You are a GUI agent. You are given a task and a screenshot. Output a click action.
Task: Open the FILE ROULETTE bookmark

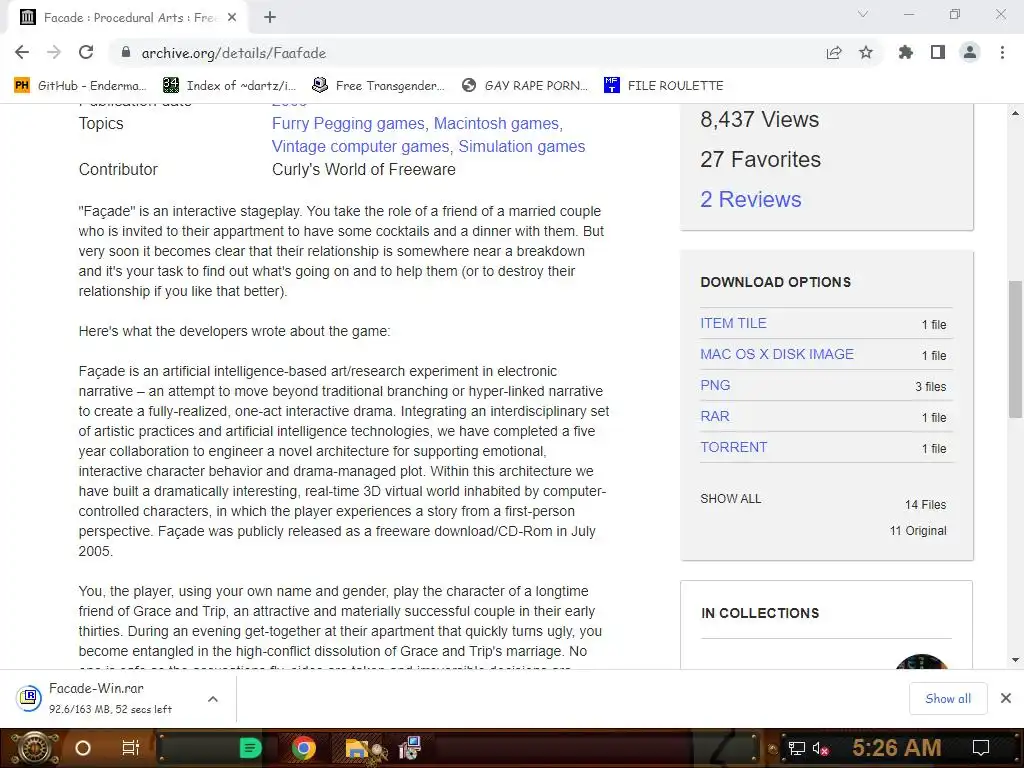tap(664, 86)
